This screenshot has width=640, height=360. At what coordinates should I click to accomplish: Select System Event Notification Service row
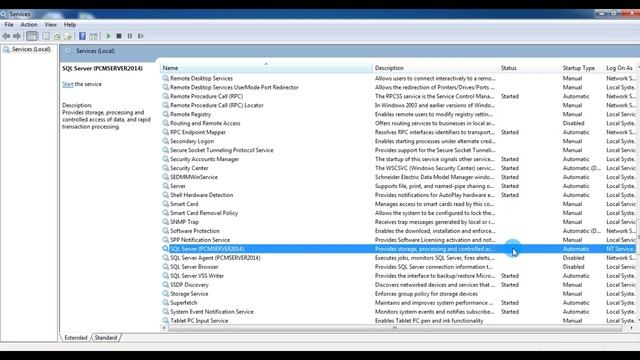coord(212,311)
